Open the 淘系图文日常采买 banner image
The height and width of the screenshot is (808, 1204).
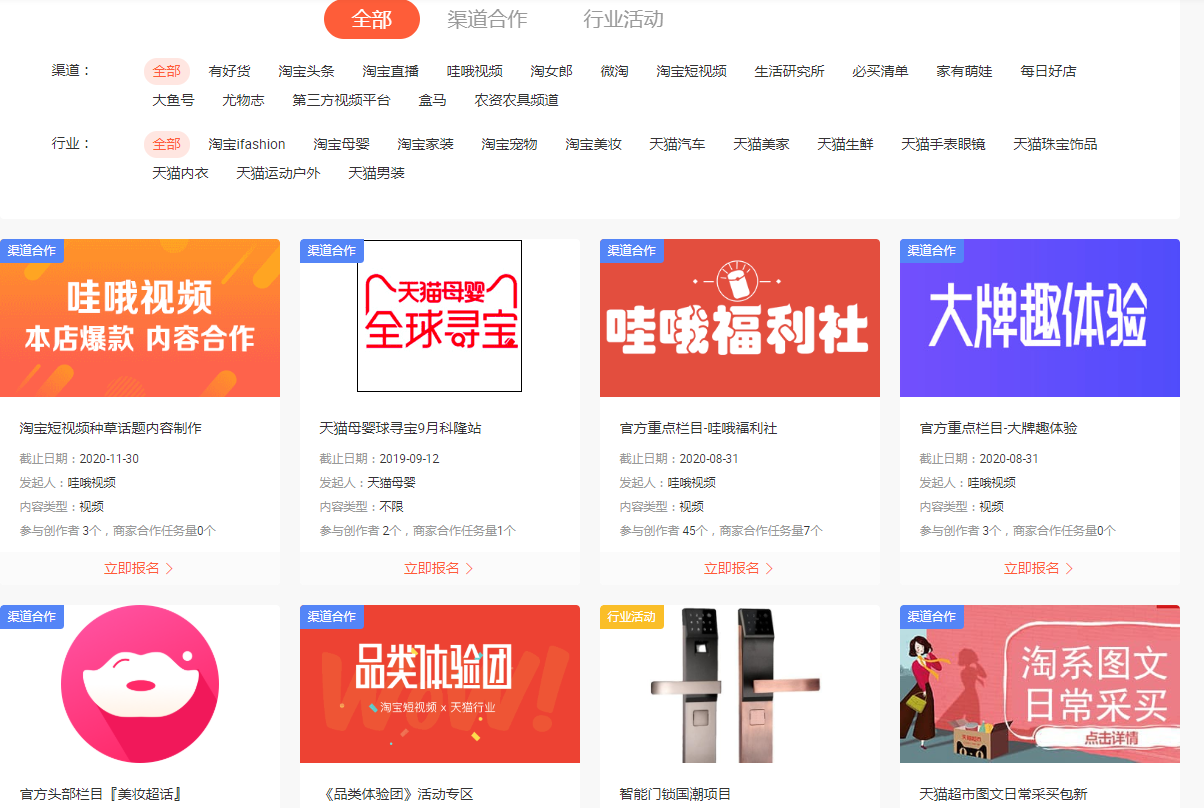(x=1040, y=684)
